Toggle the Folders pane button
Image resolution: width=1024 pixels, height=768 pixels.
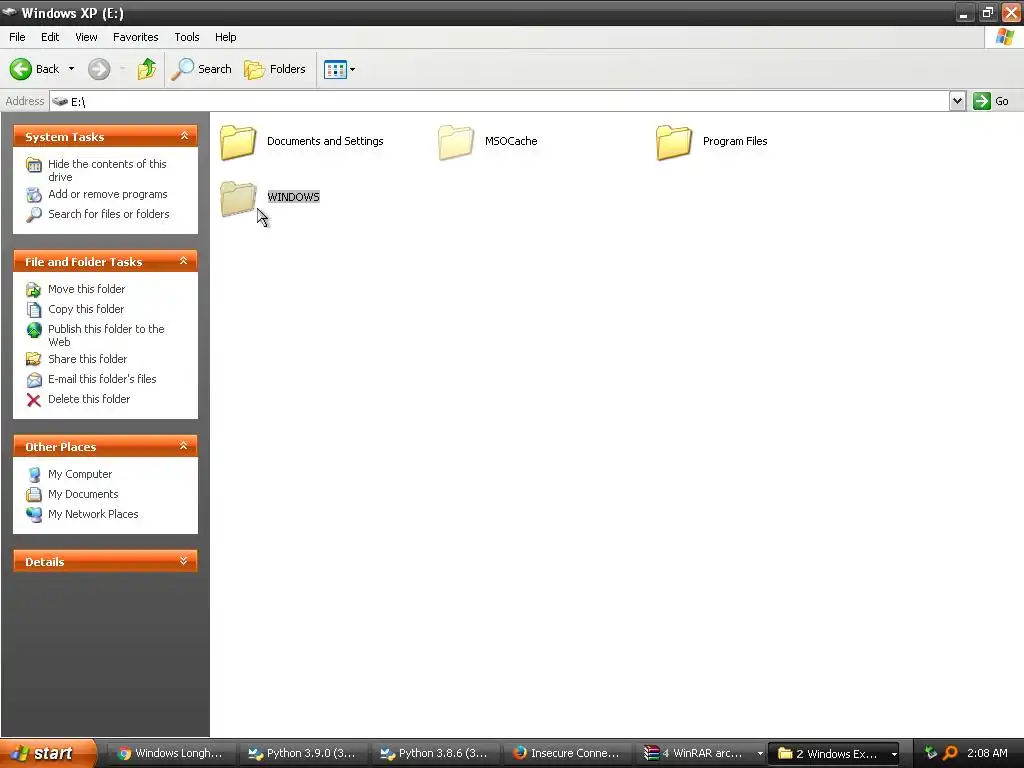[x=275, y=69]
